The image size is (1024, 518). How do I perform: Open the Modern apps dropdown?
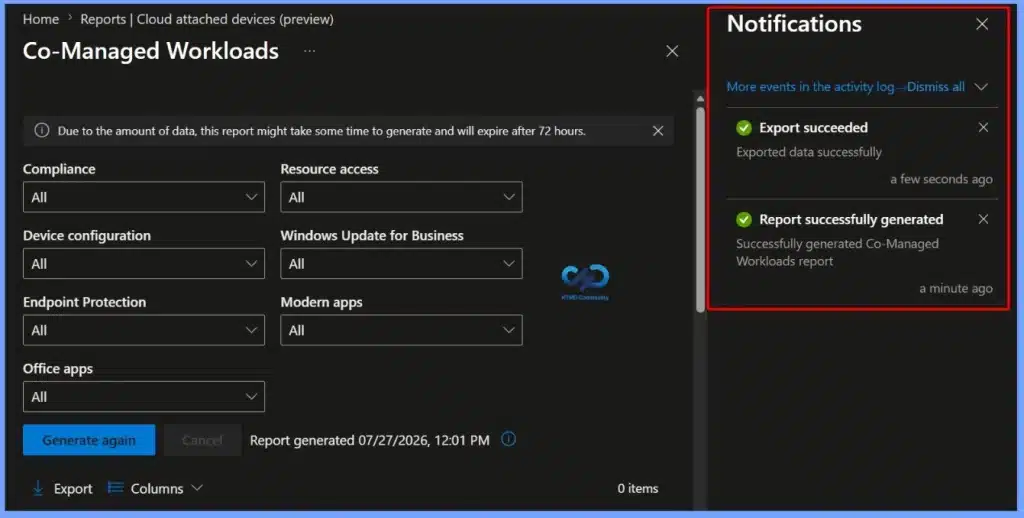[401, 331]
